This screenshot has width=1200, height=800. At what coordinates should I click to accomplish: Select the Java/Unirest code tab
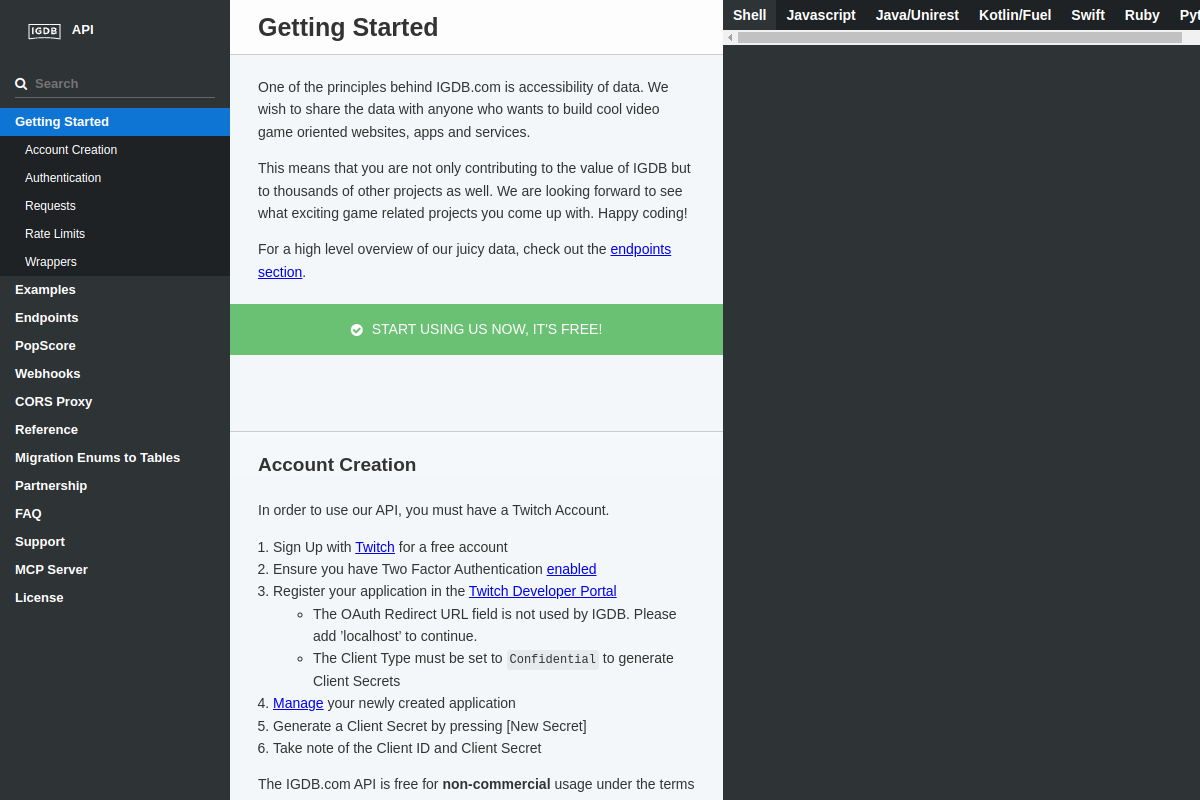pyautogui.click(x=917, y=15)
